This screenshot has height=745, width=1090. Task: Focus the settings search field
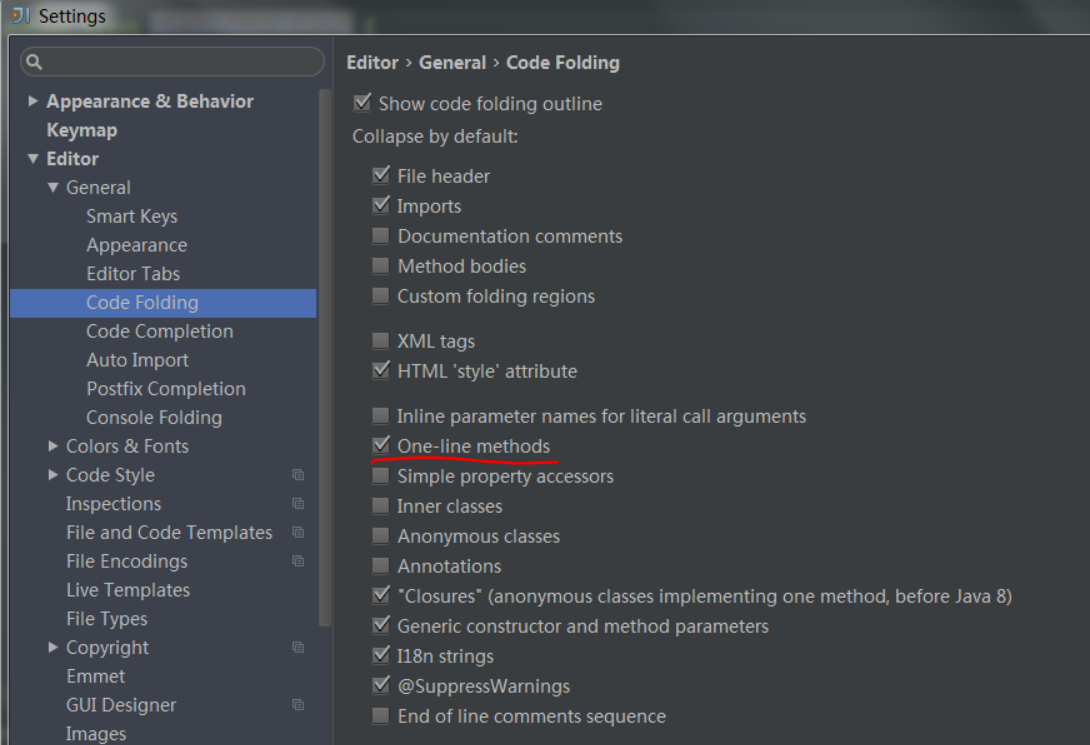click(x=180, y=62)
